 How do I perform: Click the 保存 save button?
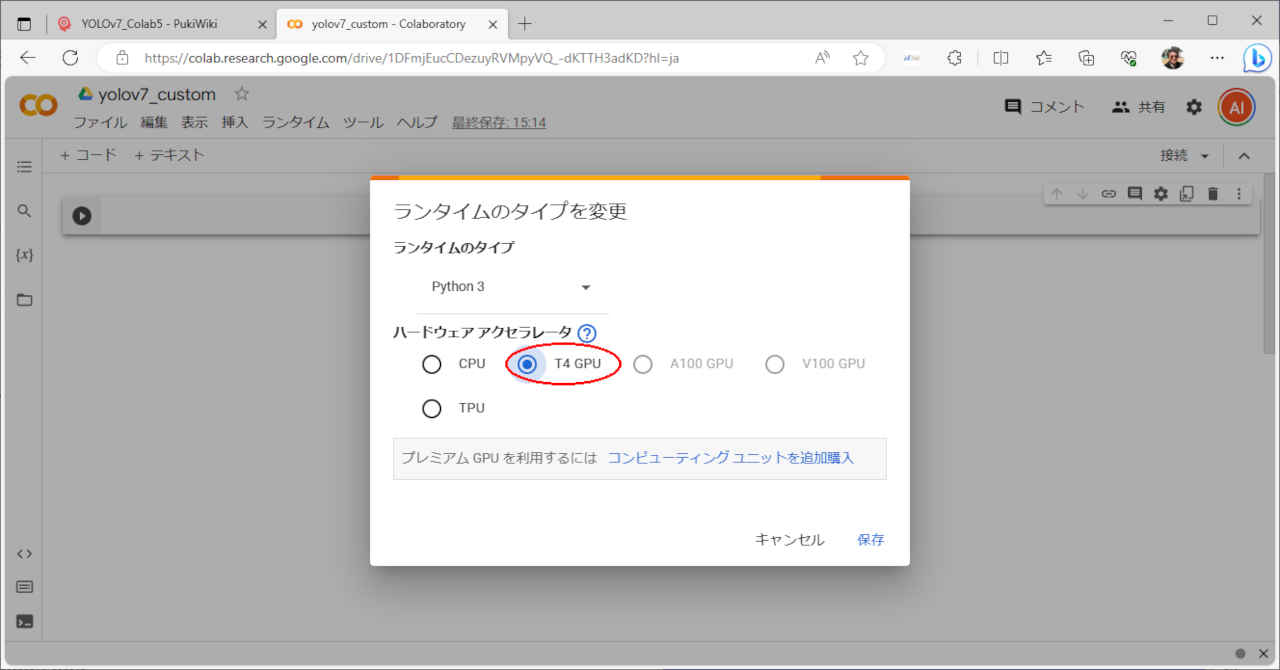[x=870, y=540]
